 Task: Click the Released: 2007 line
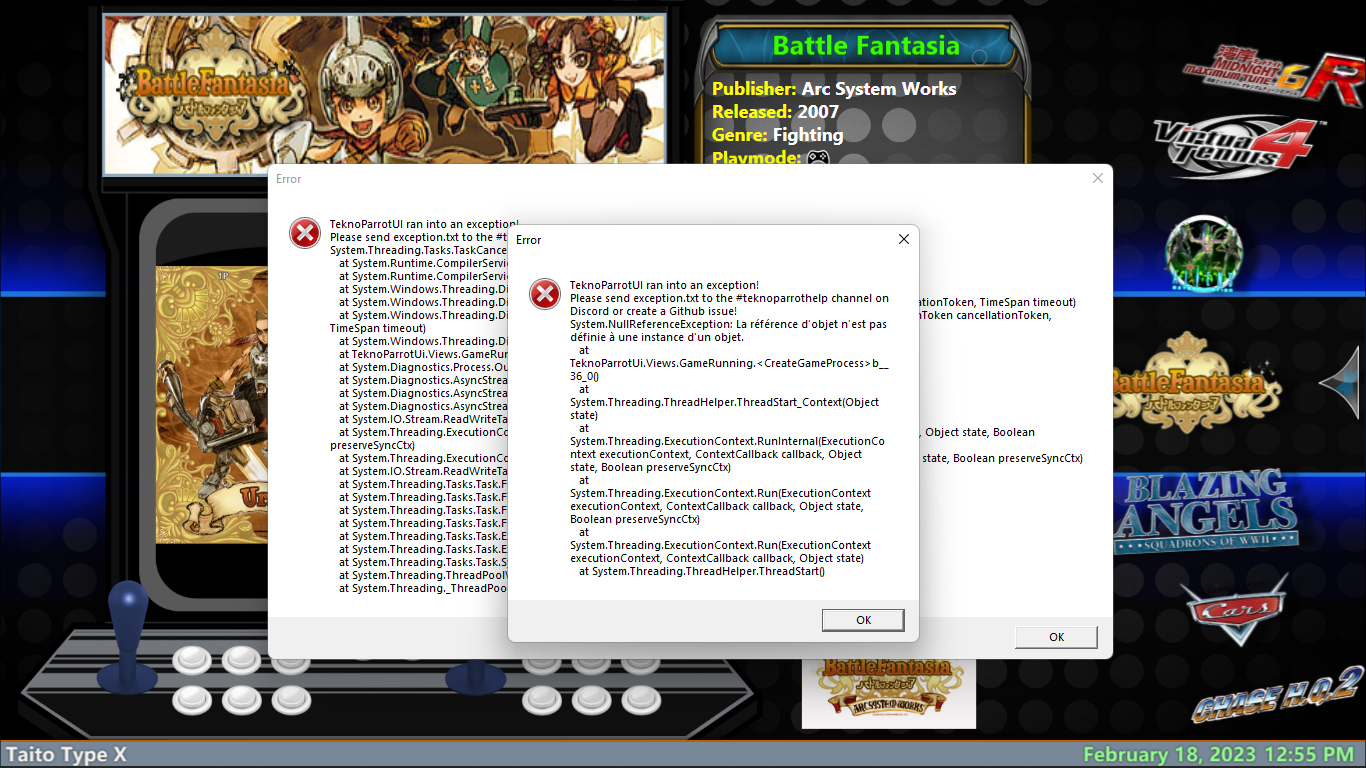tap(775, 112)
